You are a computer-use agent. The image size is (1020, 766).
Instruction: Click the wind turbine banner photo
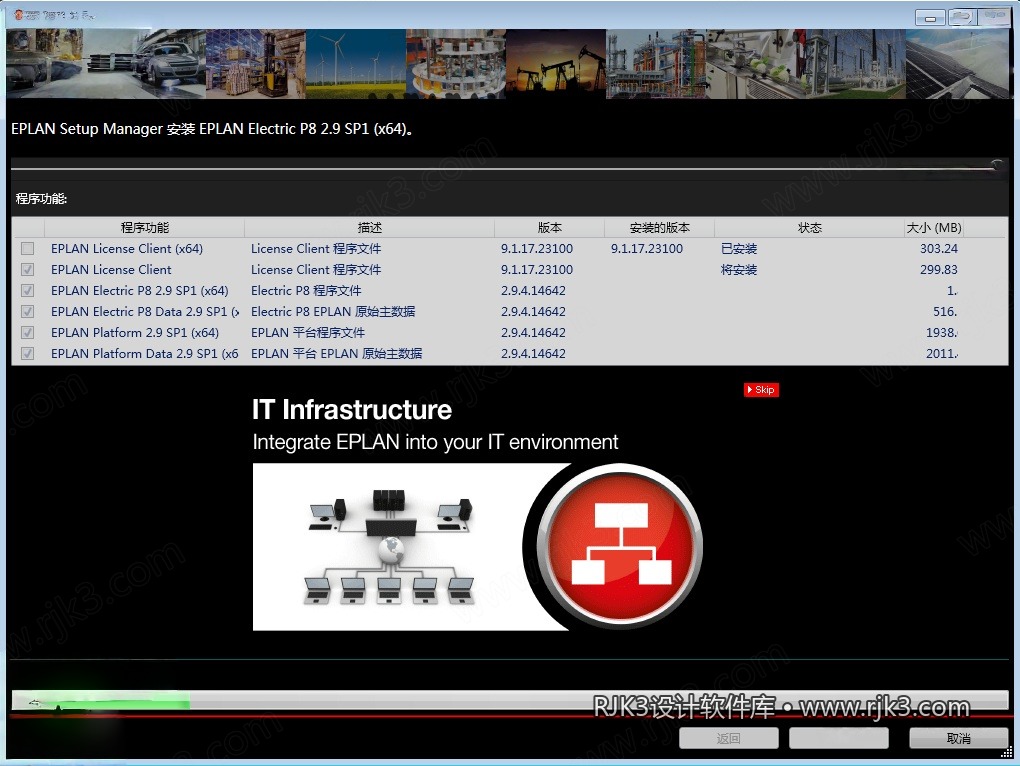coord(356,64)
